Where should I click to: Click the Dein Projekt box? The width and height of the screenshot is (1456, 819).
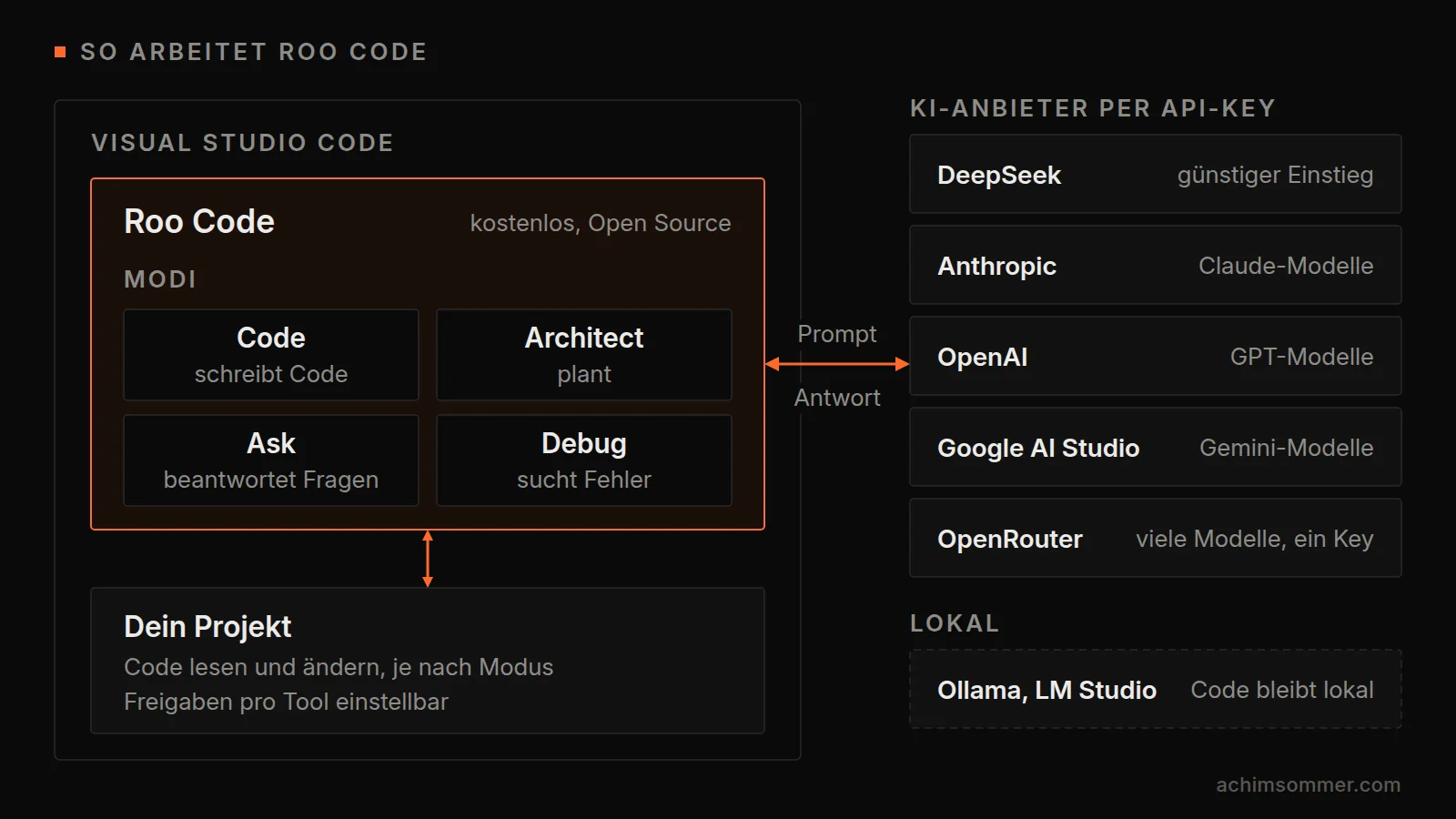(428, 661)
